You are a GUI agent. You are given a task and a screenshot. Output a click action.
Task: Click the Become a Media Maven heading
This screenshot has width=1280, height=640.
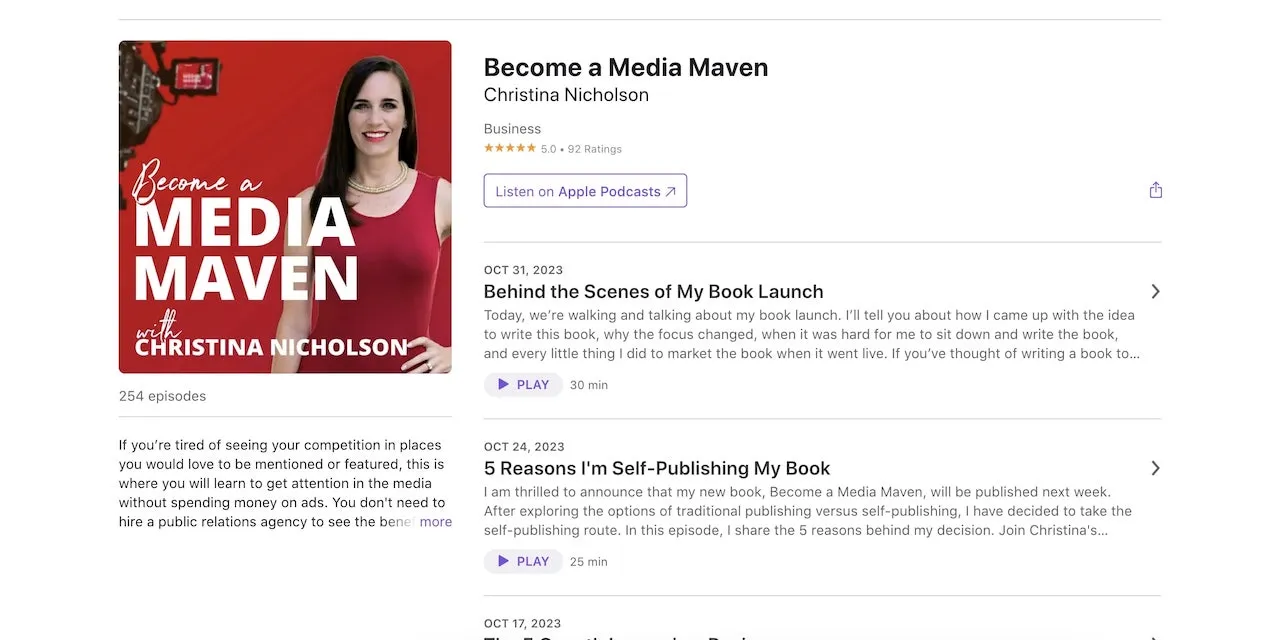[626, 67]
